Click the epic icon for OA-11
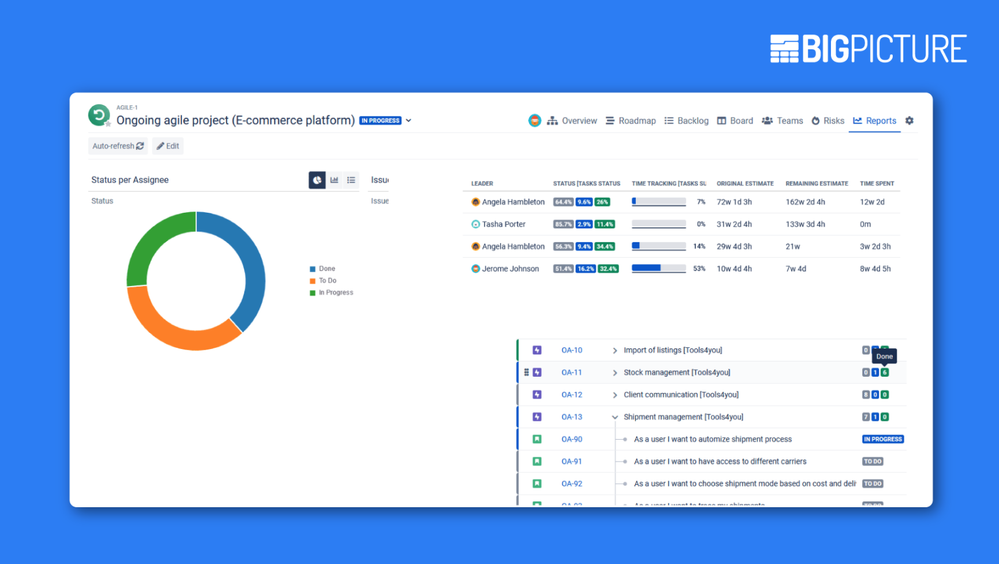 pyautogui.click(x=537, y=372)
